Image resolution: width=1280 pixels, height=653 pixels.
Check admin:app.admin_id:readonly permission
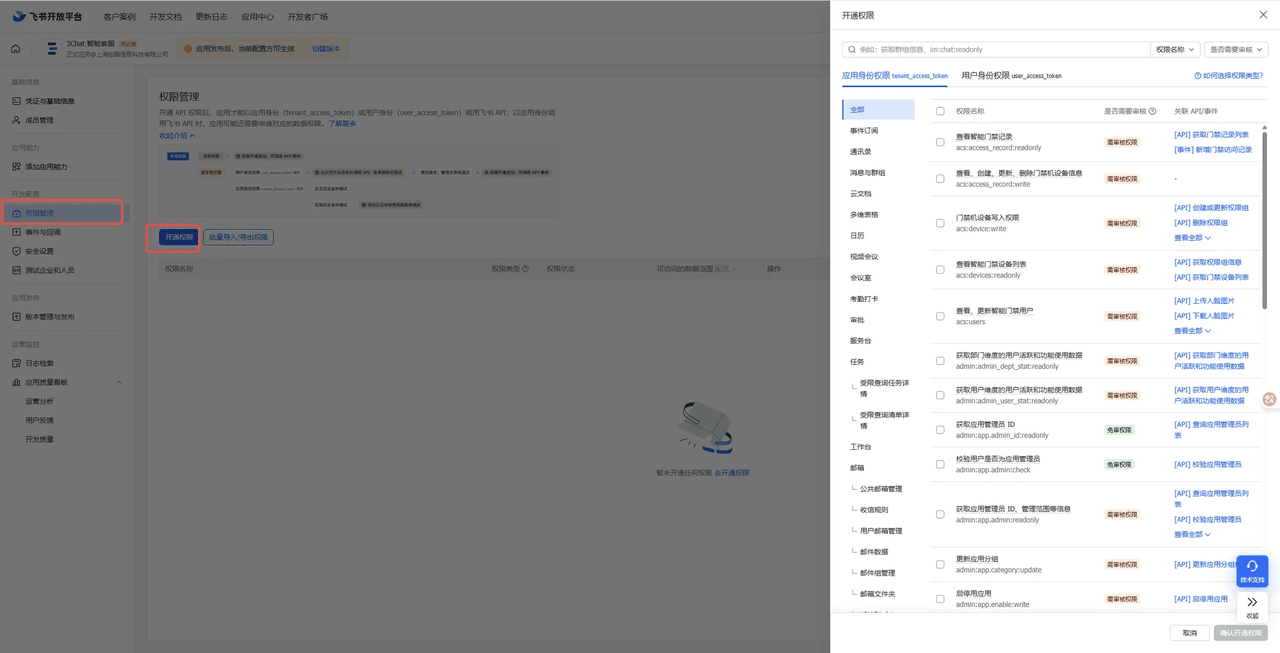tap(940, 430)
